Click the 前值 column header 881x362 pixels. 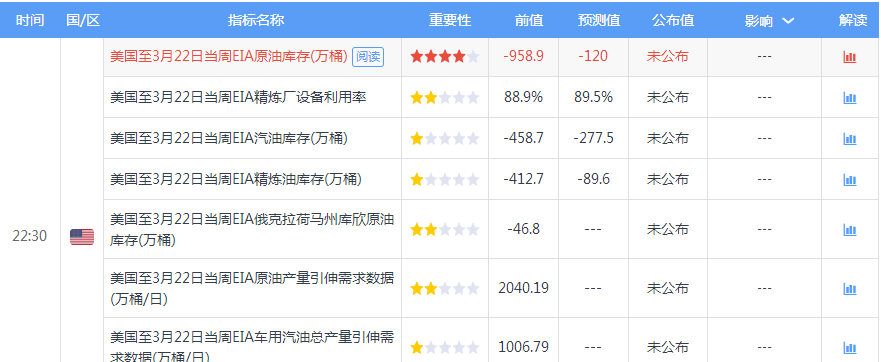(529, 21)
